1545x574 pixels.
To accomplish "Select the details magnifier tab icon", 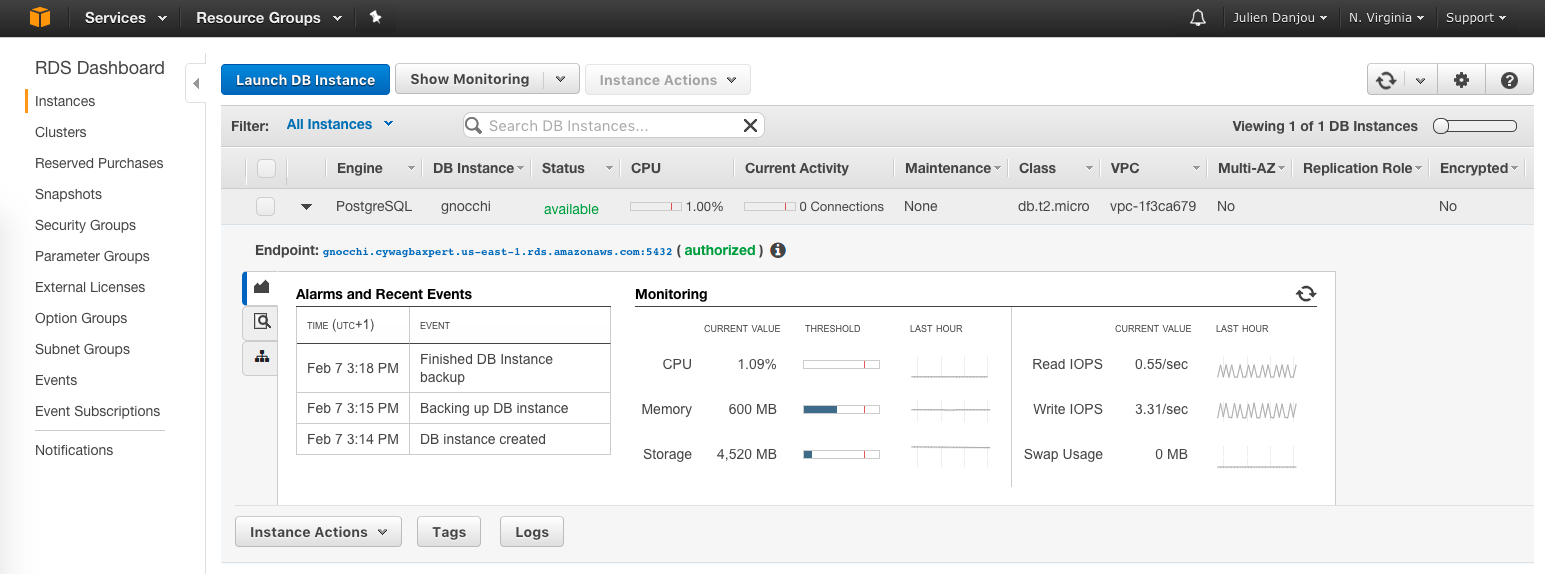I will tap(261, 321).
